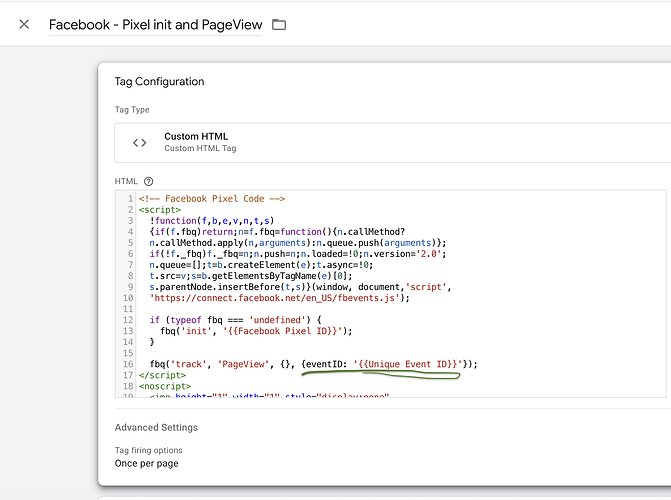Click the n.queue createElement line

261,265
